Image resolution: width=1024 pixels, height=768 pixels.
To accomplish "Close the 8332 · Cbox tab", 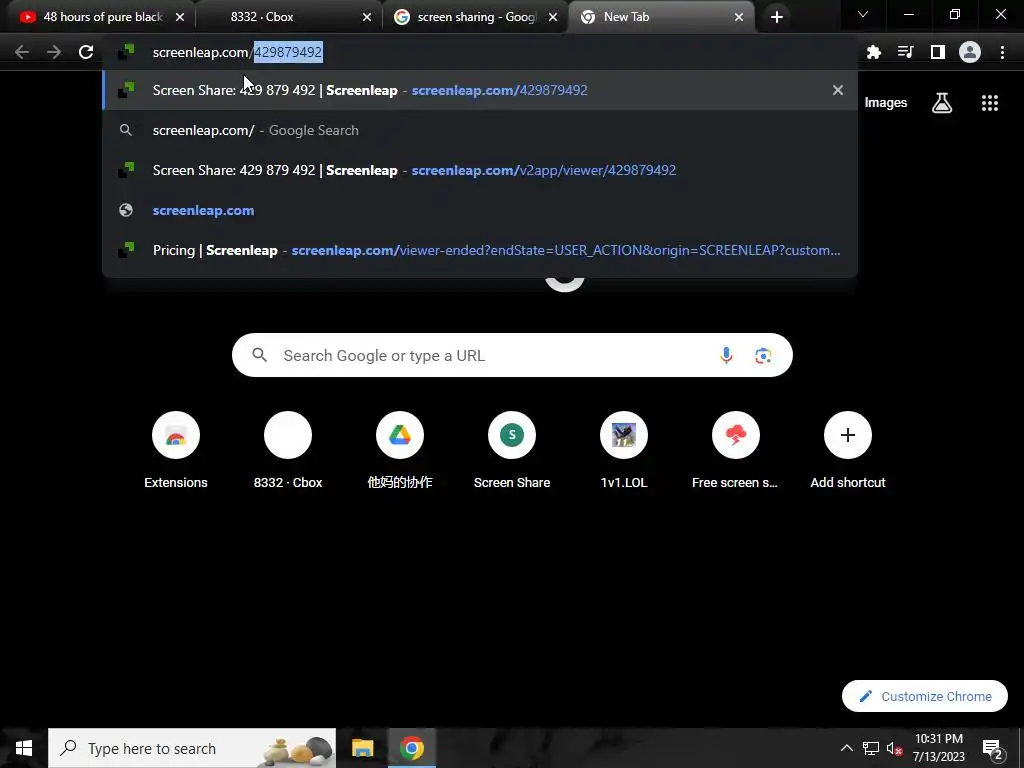I will (x=367, y=17).
